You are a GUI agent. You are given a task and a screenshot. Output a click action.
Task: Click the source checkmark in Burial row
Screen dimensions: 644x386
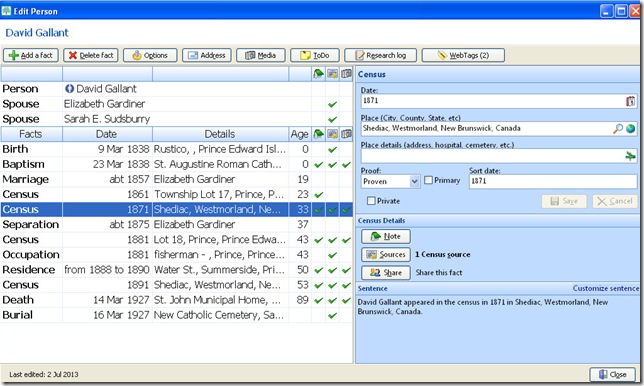pyautogui.click(x=332, y=315)
